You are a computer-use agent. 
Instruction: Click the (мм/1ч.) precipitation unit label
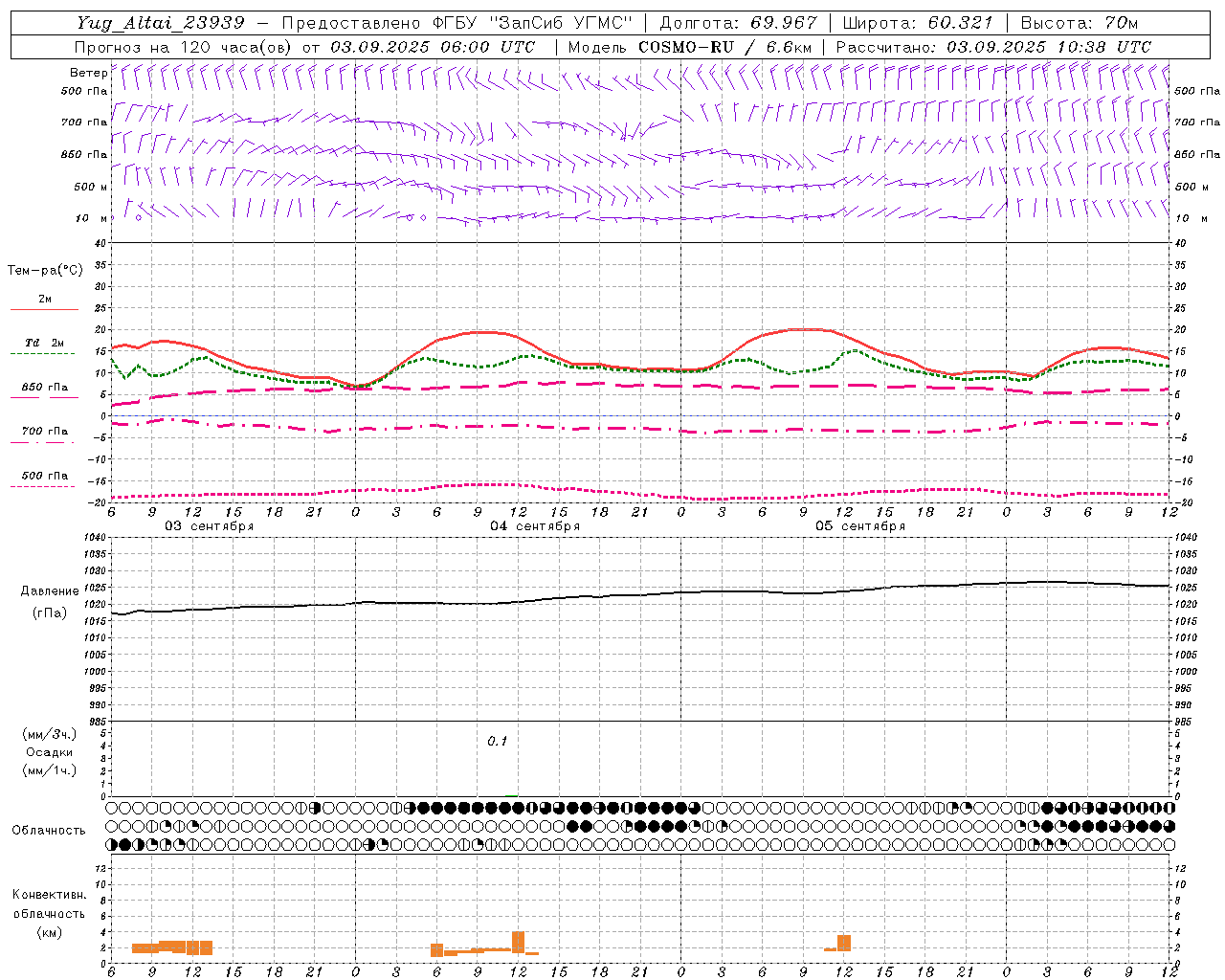click(x=50, y=770)
